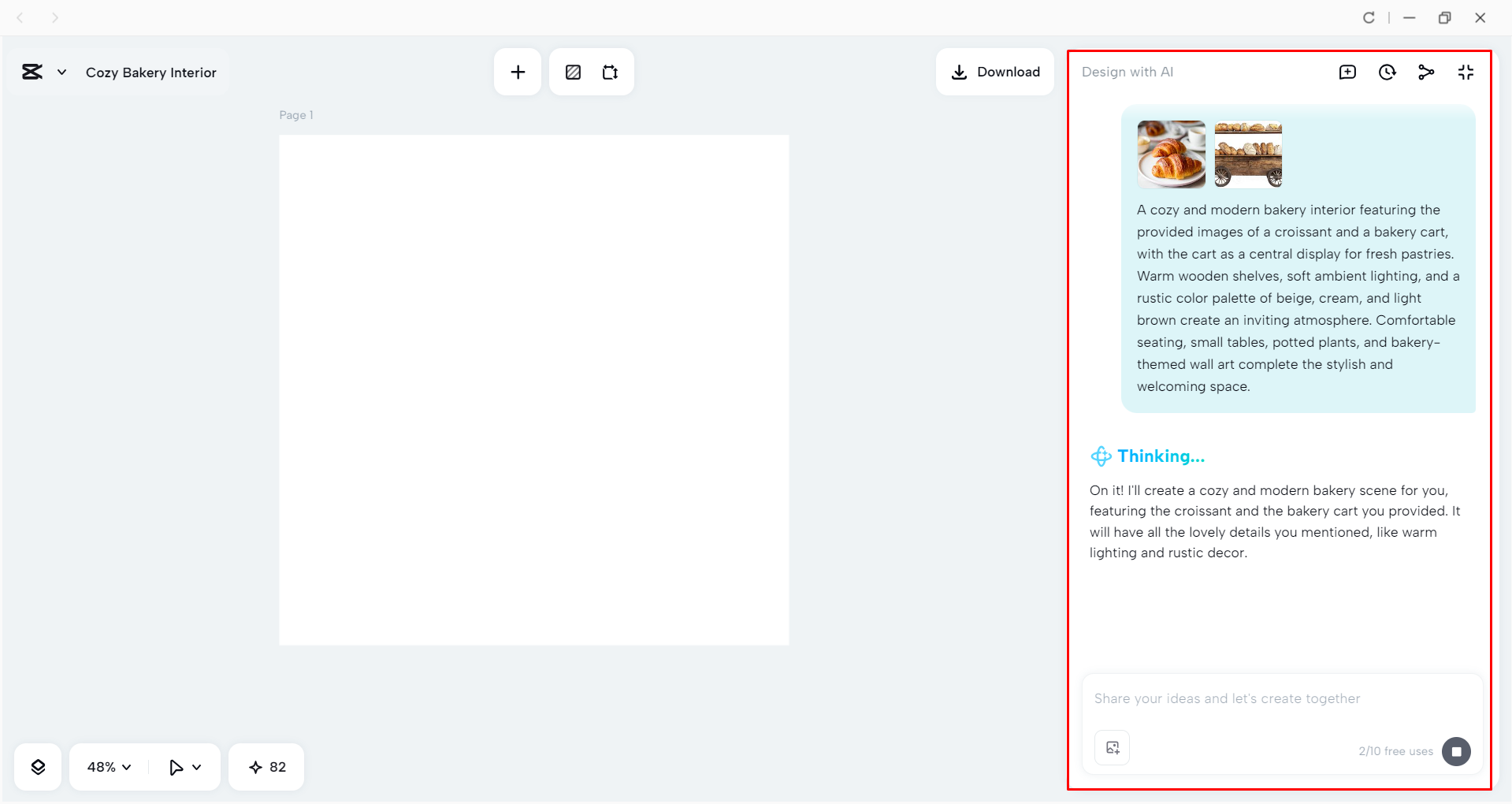This screenshot has width=1512, height=804.
Task: Open the layers panel icon
Action: click(38, 767)
